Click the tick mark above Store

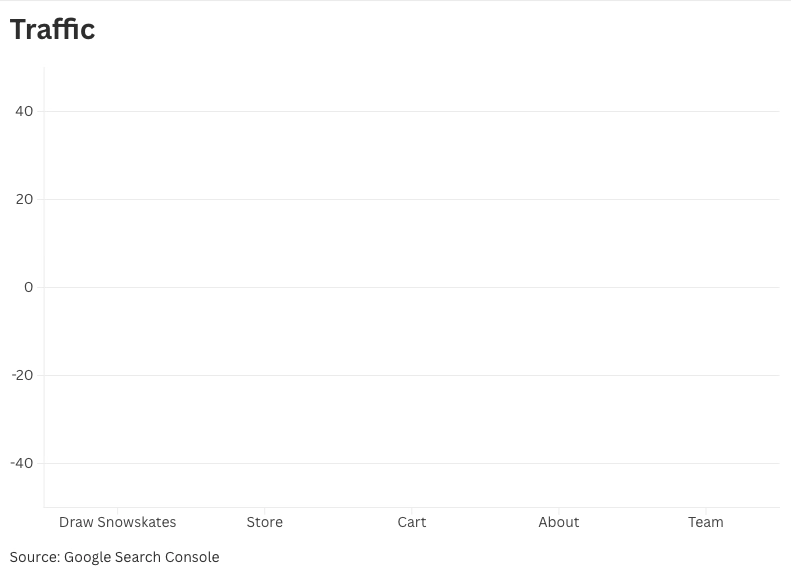point(264,510)
